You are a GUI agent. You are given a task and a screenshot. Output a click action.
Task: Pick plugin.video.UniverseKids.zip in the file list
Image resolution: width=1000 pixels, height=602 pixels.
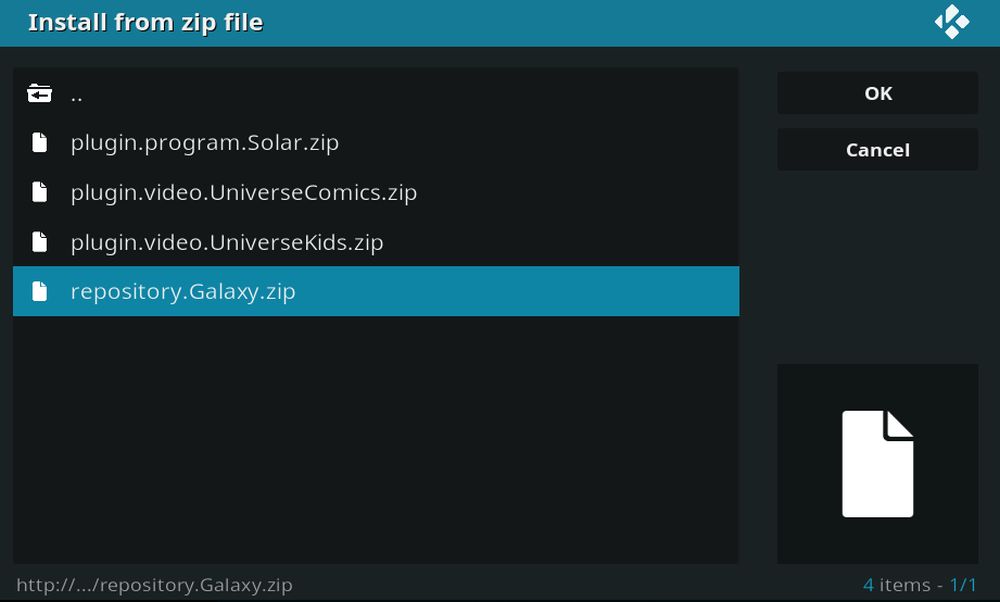pyautogui.click(x=226, y=242)
